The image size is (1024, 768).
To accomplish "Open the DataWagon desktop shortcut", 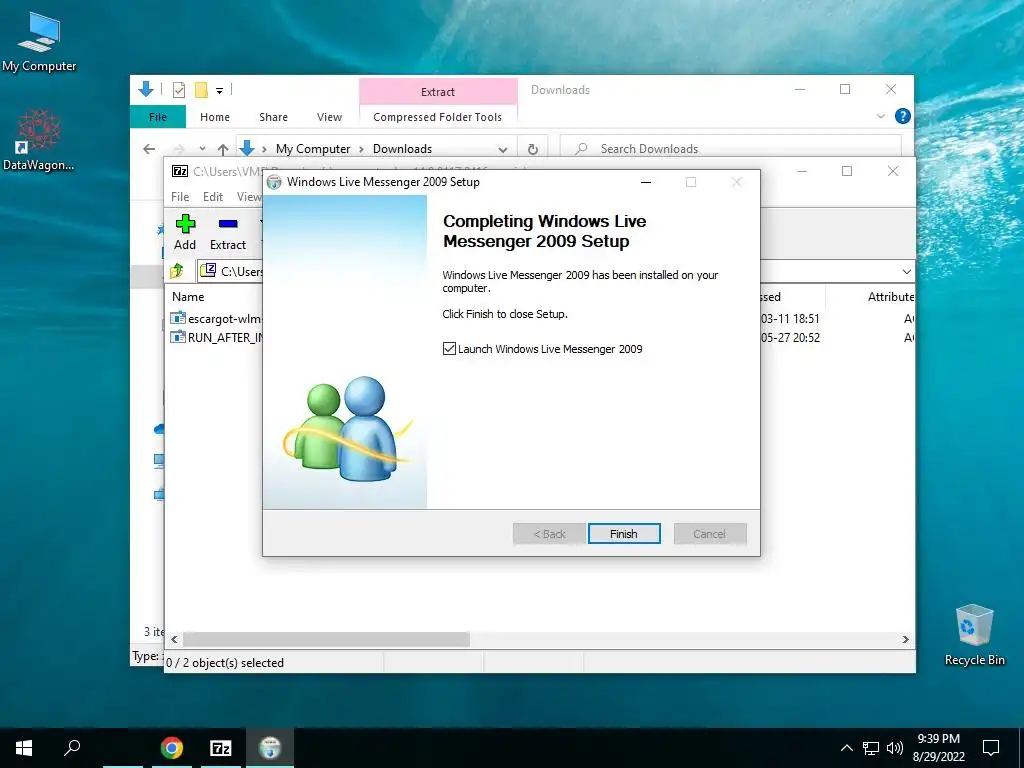I will coord(39,140).
